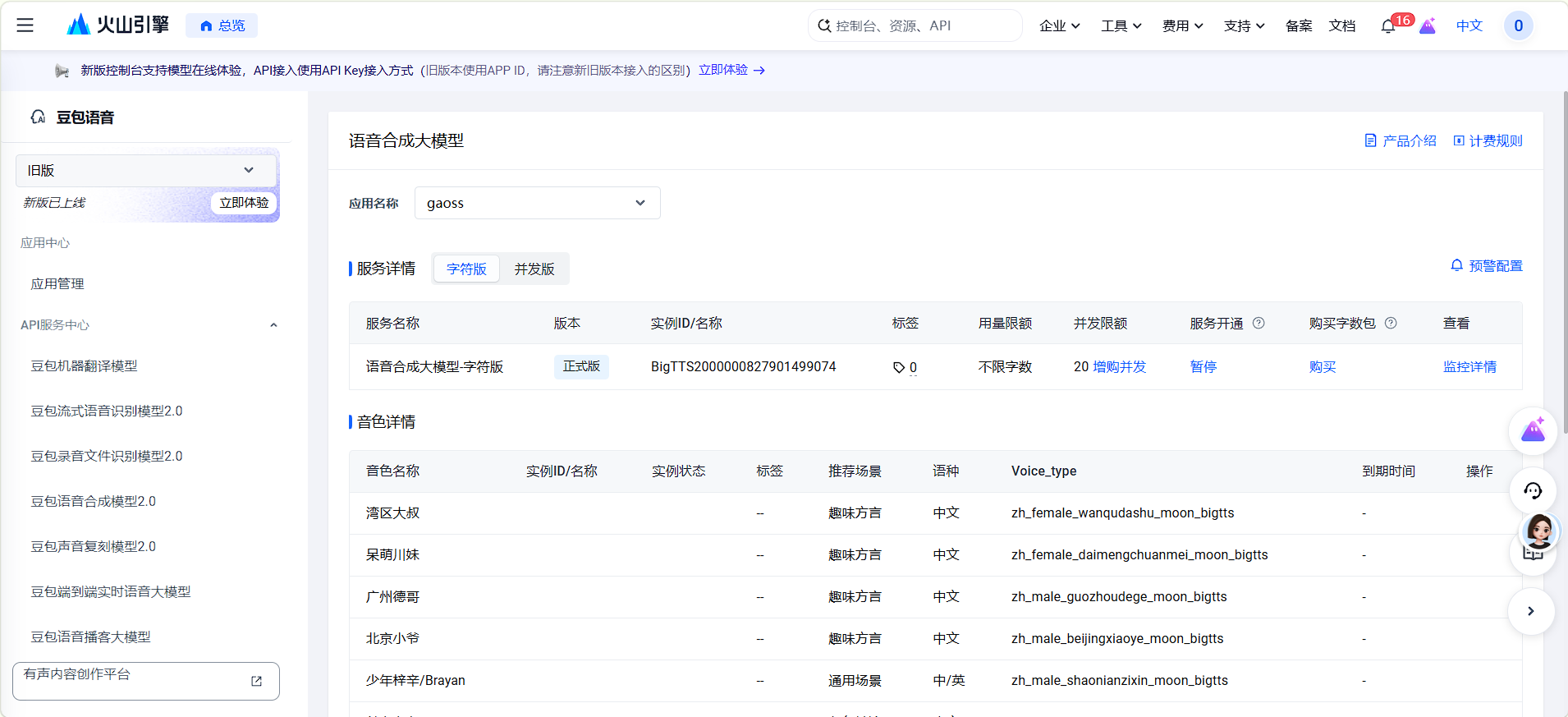Screen dimensions: 1568x717
Task: Open the 总览 overview button
Action: point(222,25)
